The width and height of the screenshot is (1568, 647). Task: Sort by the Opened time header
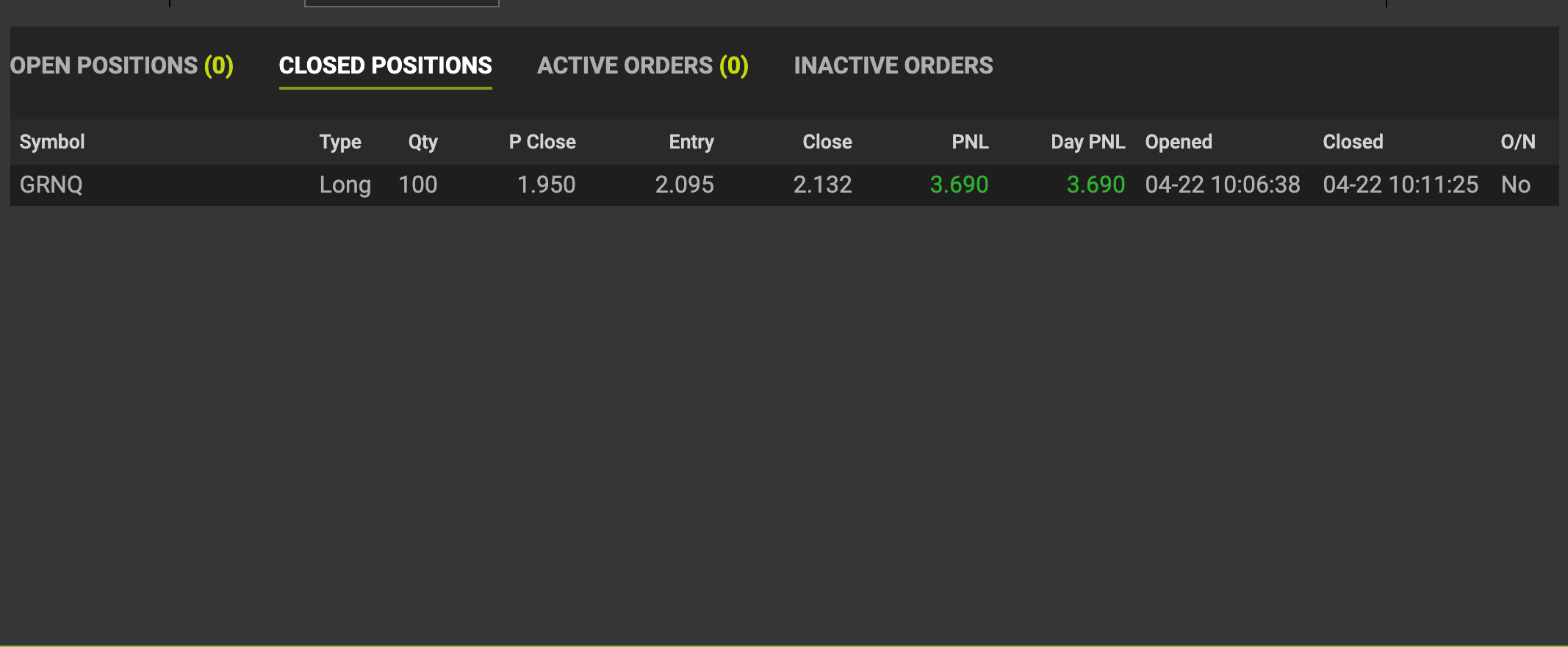coord(1179,142)
